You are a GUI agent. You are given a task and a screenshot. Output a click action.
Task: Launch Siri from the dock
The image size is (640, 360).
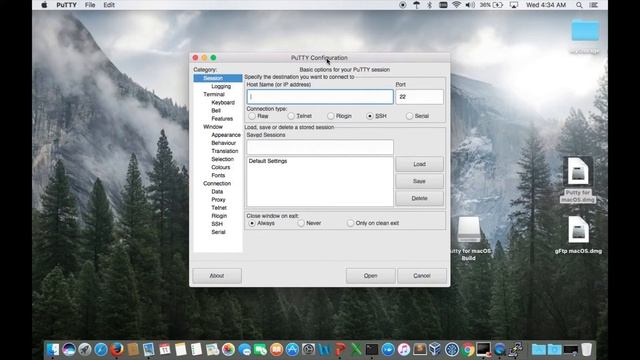pos(69,349)
